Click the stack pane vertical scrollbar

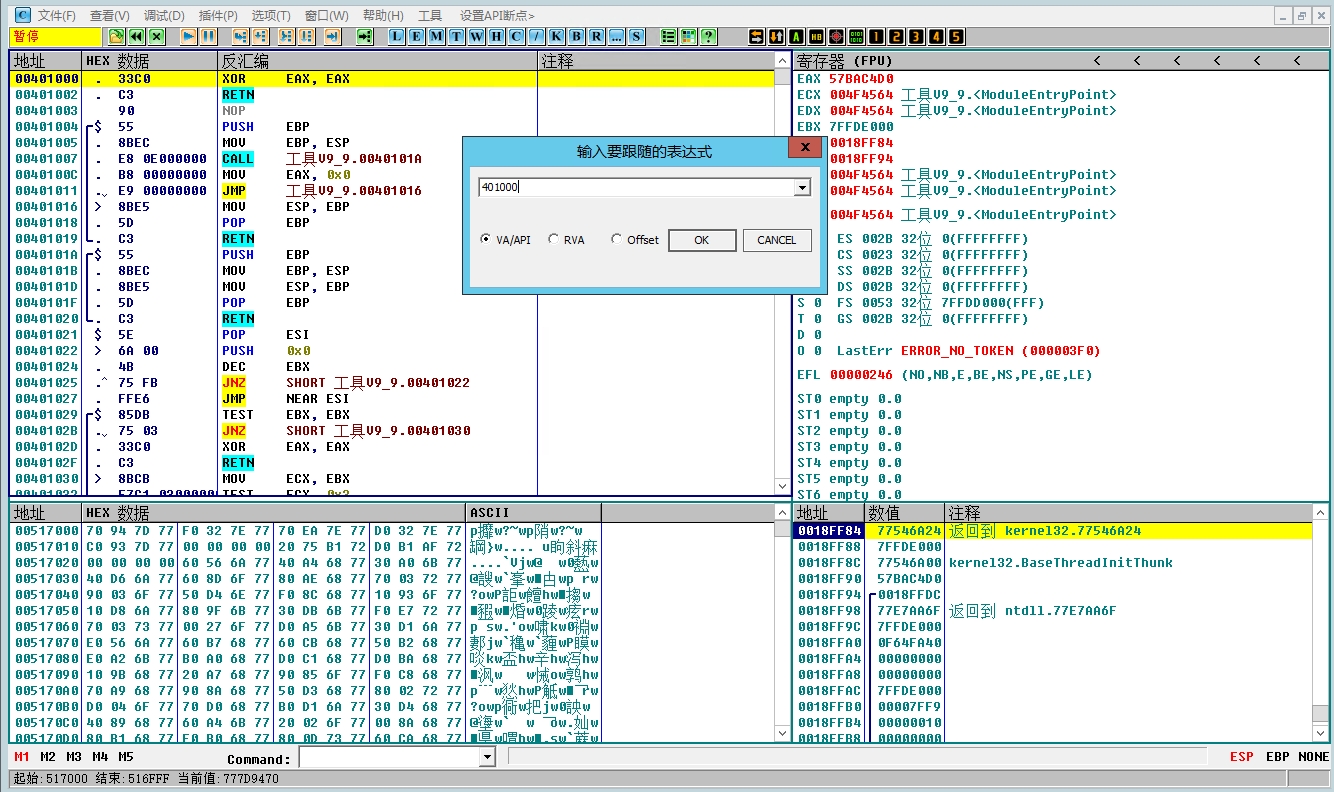pyautogui.click(x=1322, y=620)
